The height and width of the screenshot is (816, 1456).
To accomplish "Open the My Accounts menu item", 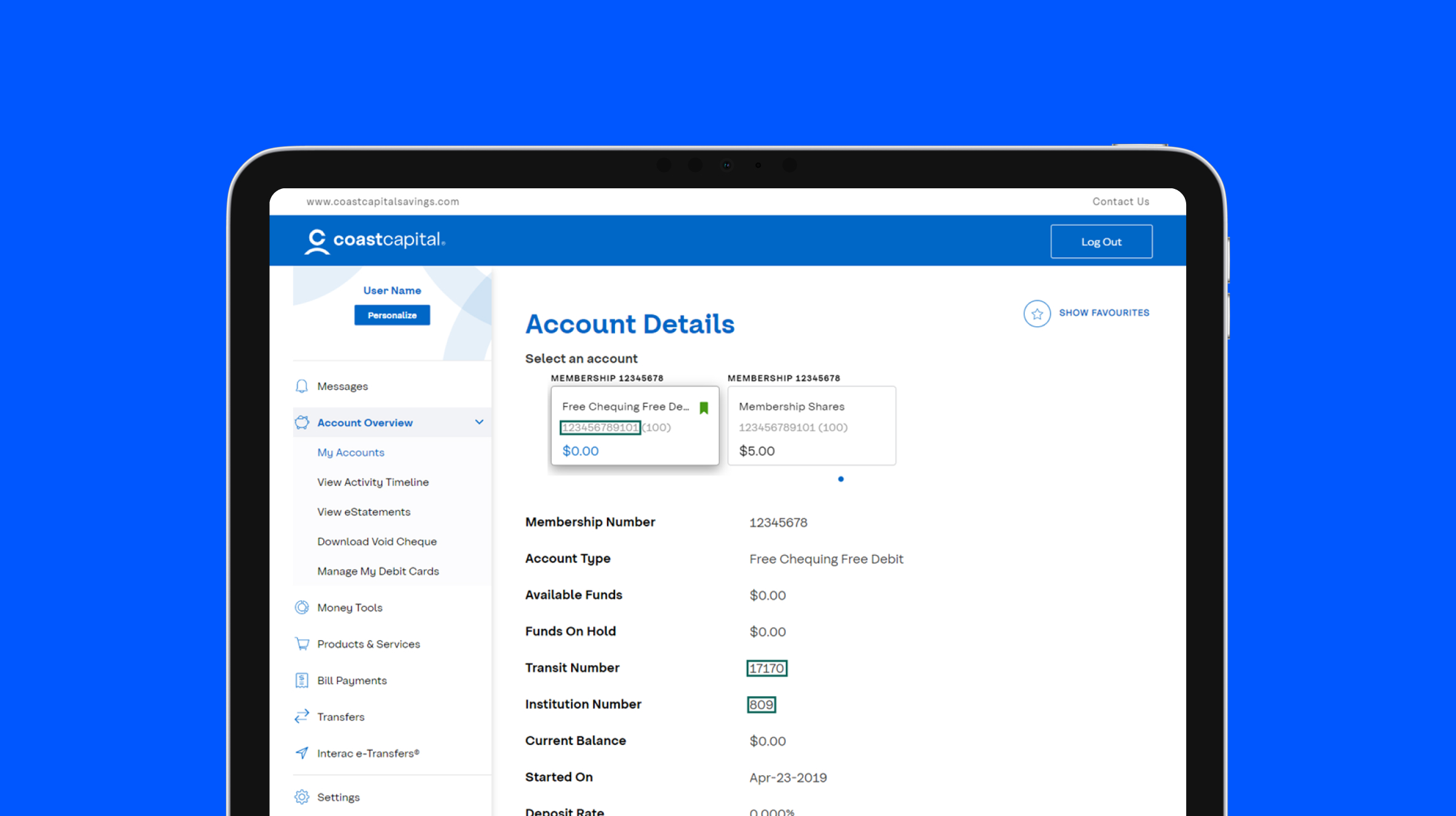I will point(351,453).
